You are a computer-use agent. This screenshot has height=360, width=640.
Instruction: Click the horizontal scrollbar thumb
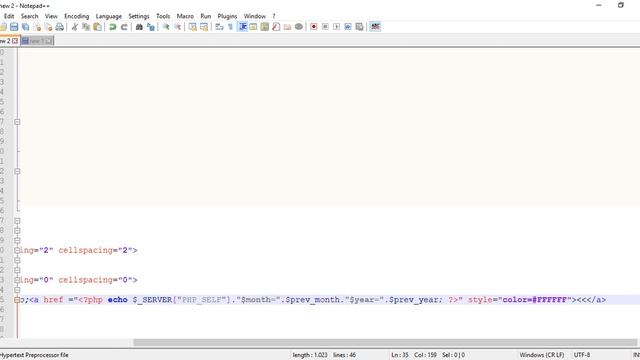click(x=385, y=343)
